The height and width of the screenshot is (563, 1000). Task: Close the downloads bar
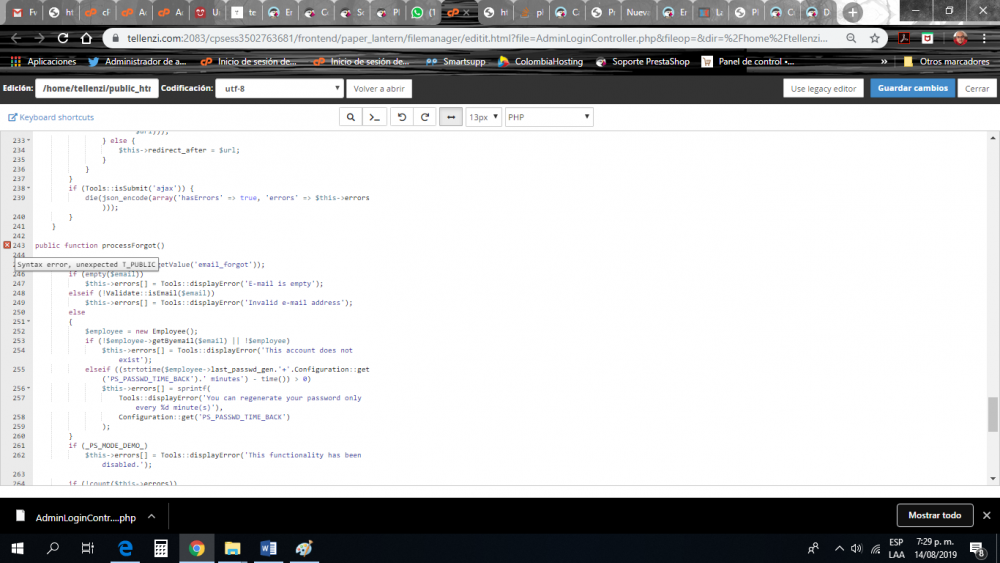click(x=987, y=515)
